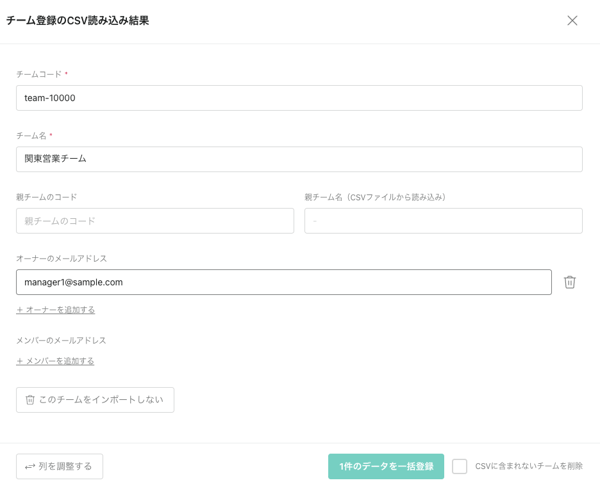Screen dimensions: 600x485
Task: Click the dialog title チーム登録のCSV読み込み結果
Action: (x=78, y=20)
